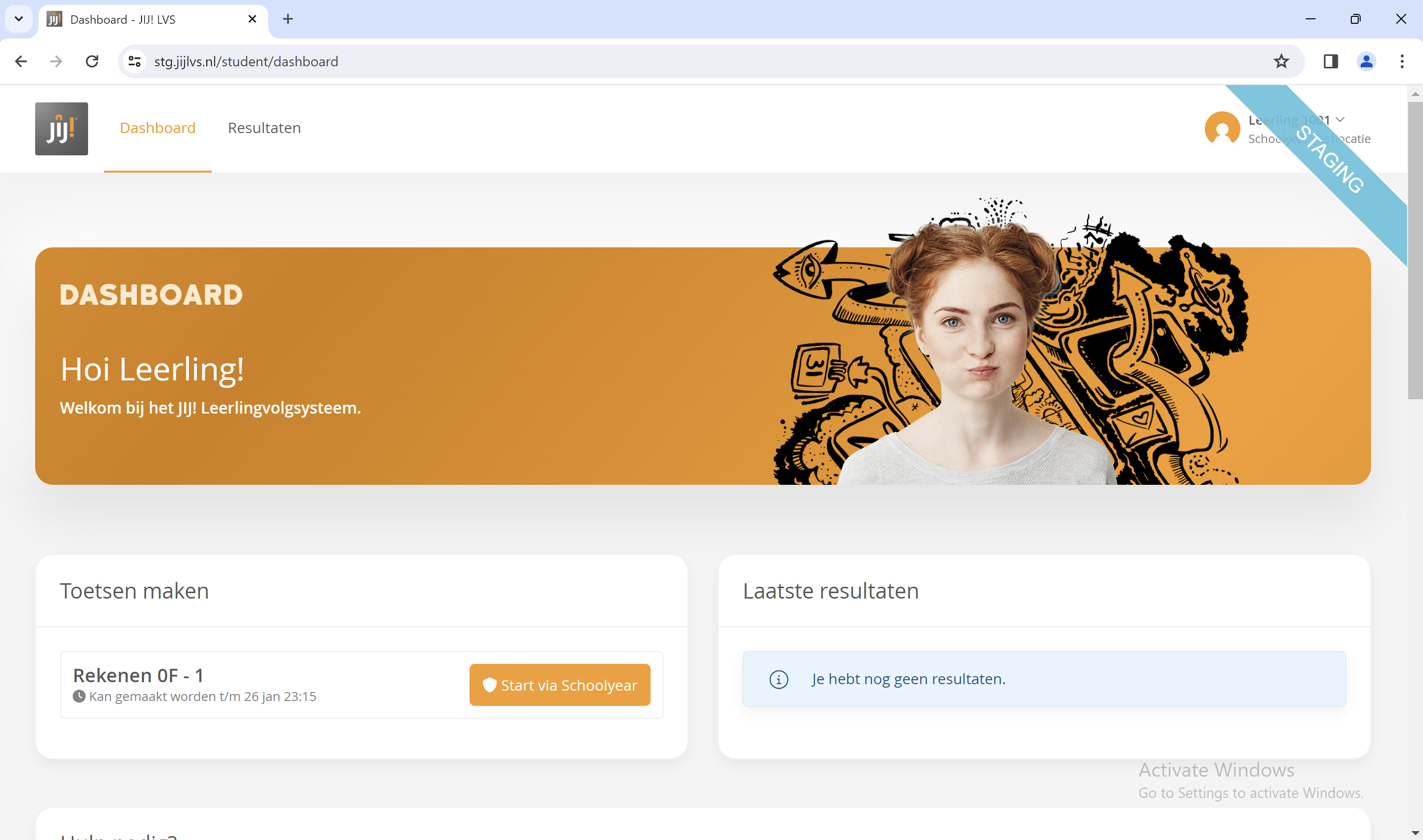Viewport: 1423px width, 840px height.
Task: Click the vertical page scrollbar thumb
Action: coord(1415,249)
